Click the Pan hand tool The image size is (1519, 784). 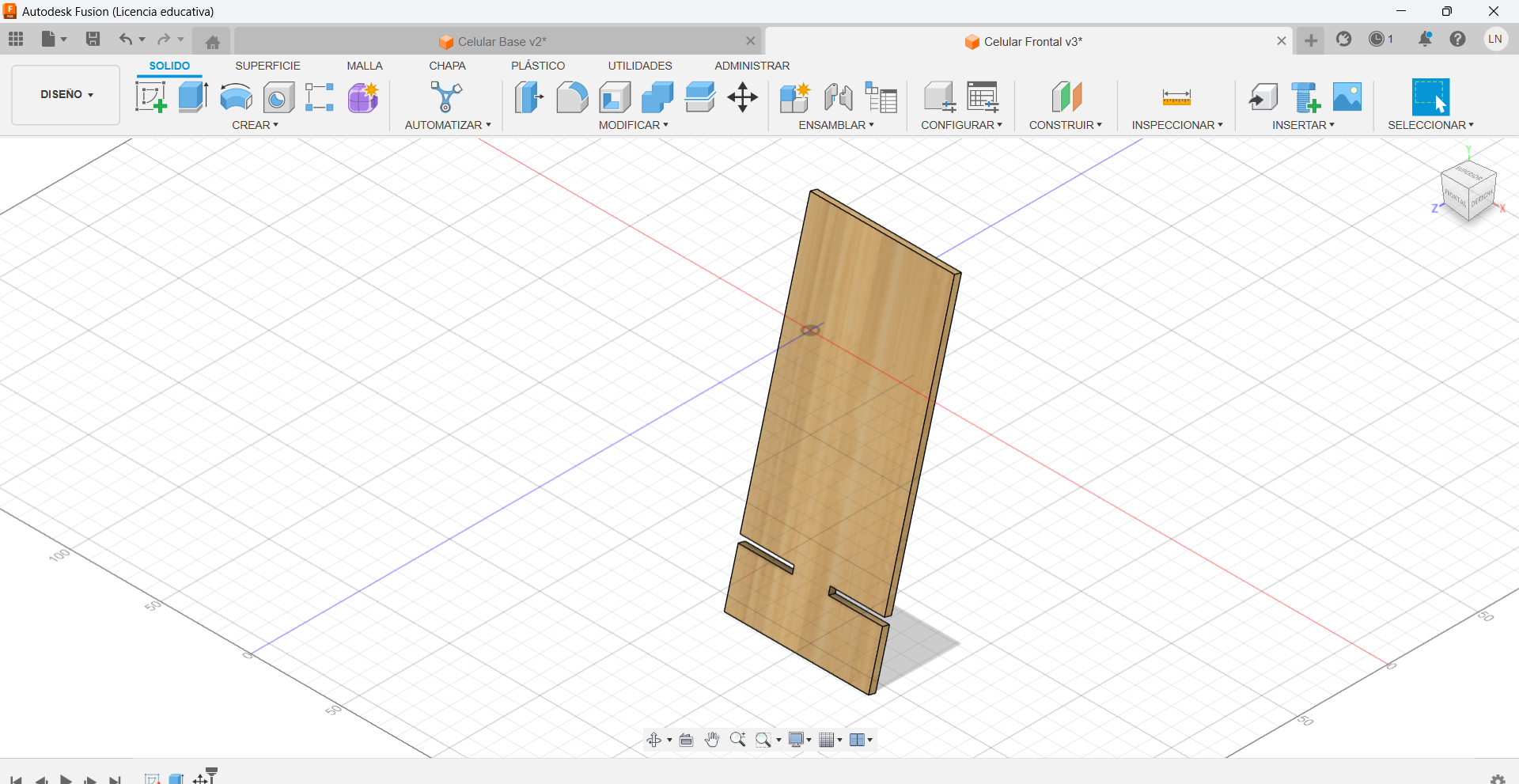[712, 740]
